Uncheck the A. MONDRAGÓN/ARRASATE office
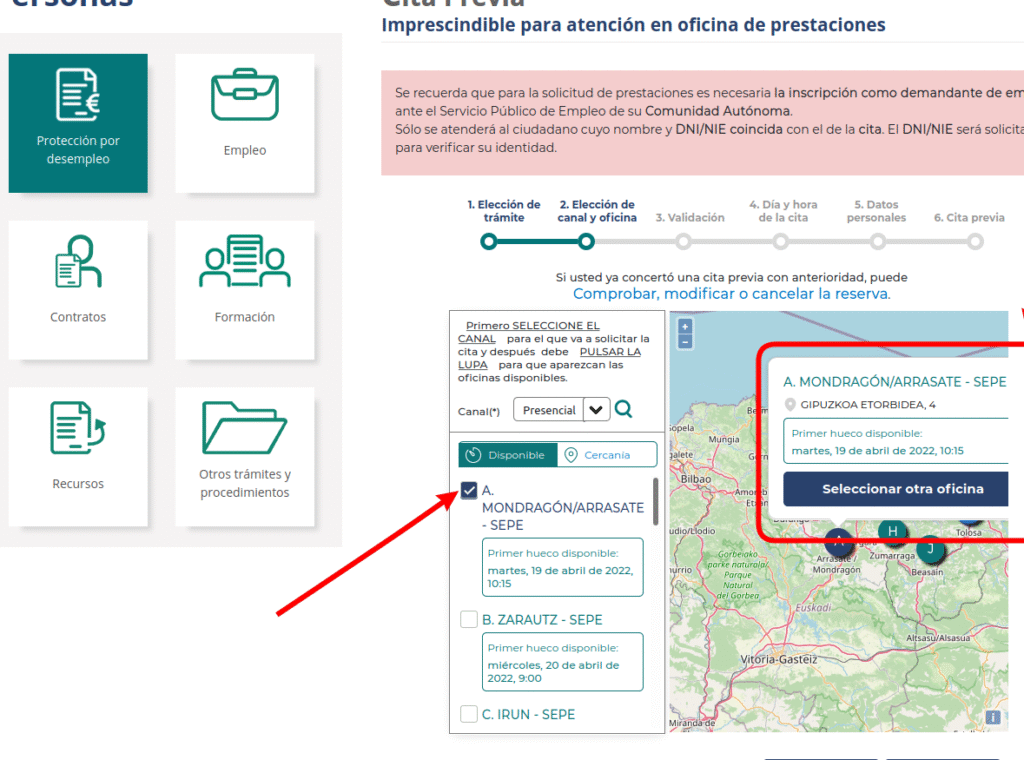1024x760 pixels. (x=469, y=490)
